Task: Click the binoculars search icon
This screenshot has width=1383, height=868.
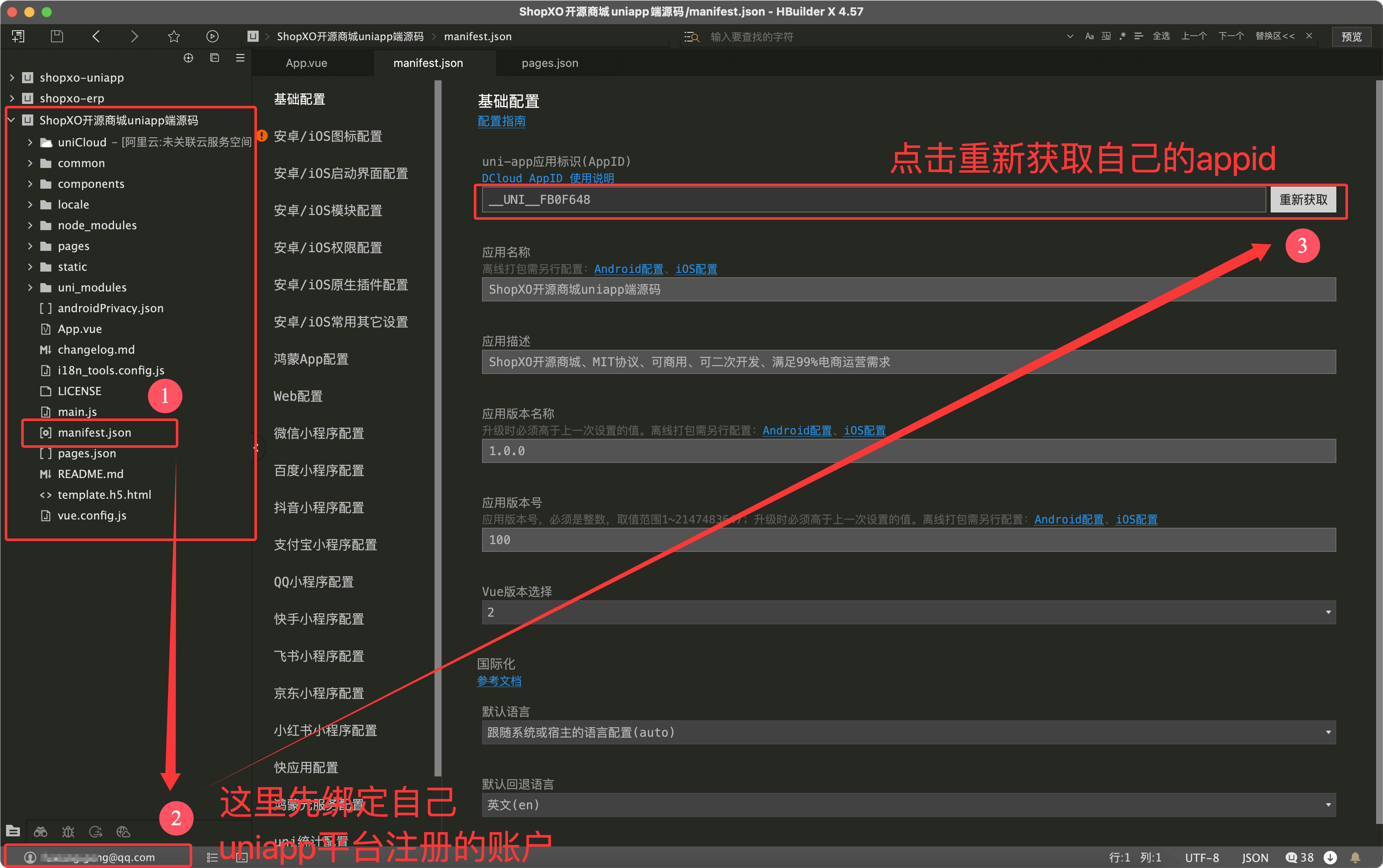Action: coord(41,831)
